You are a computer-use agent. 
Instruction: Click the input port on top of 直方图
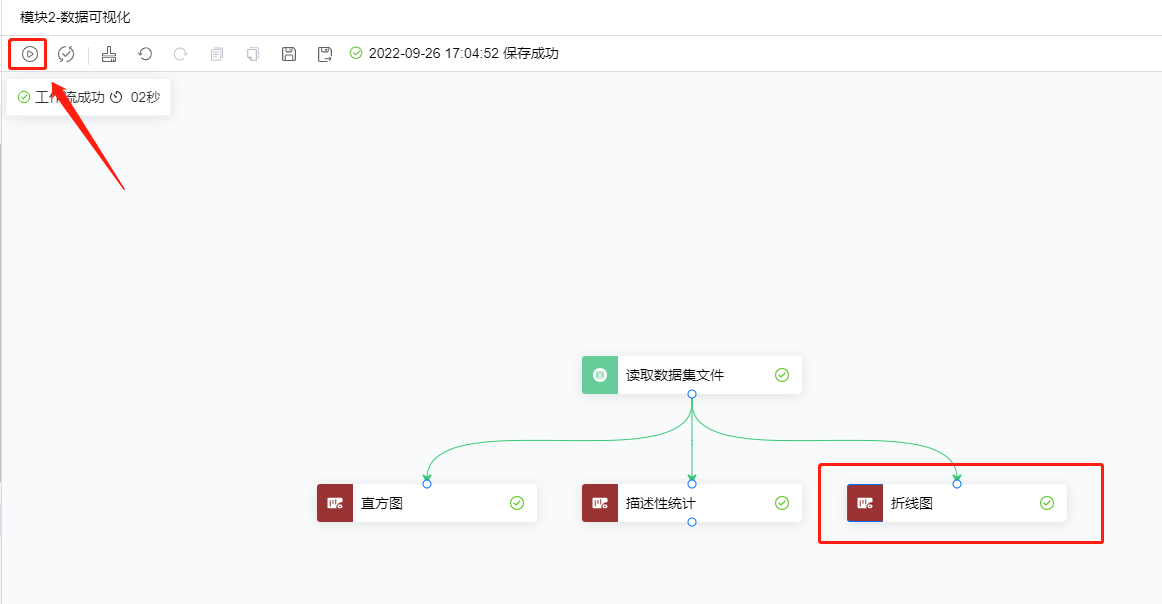tap(427, 484)
